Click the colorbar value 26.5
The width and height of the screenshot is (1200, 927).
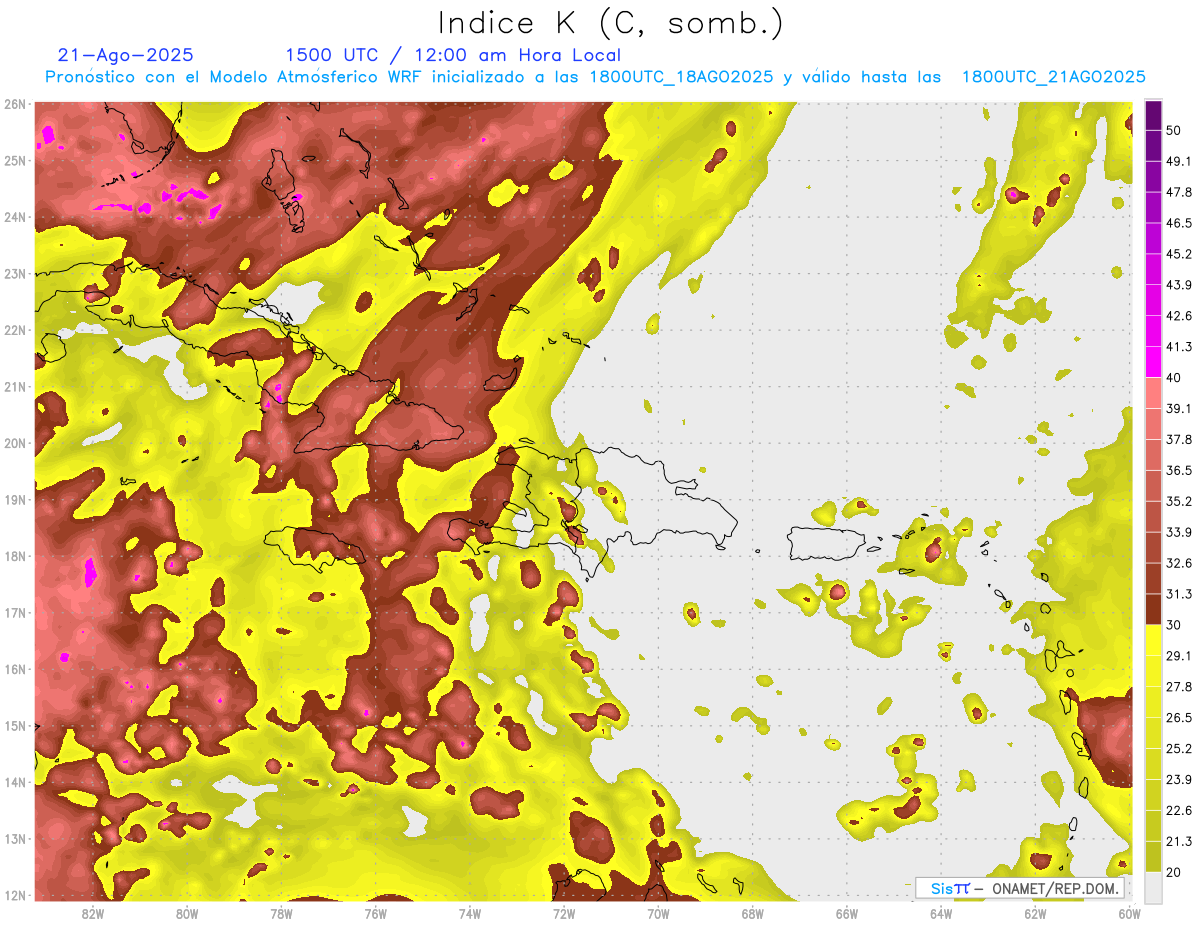coord(1179,718)
